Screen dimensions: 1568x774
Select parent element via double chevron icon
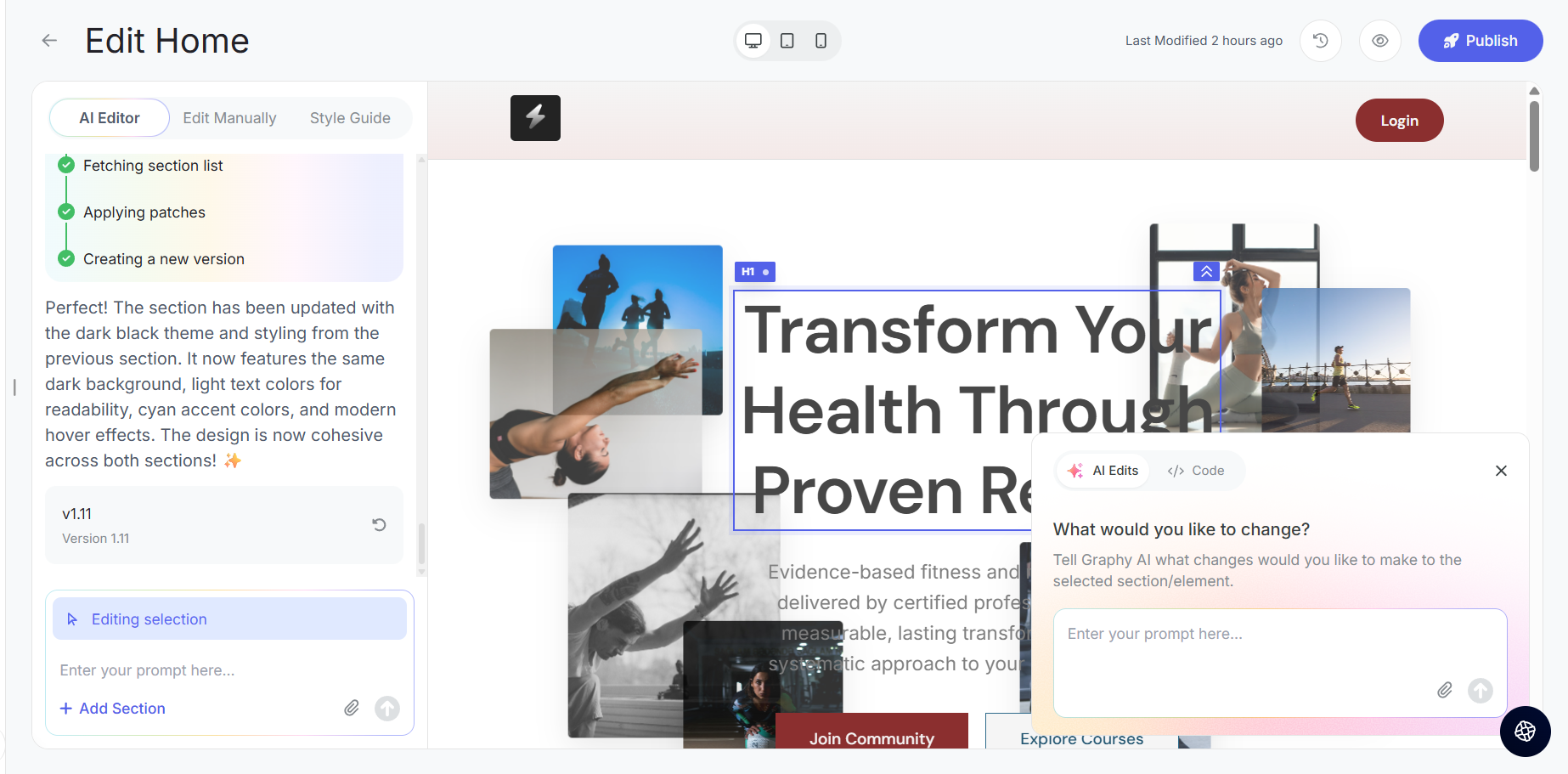pyautogui.click(x=1206, y=271)
